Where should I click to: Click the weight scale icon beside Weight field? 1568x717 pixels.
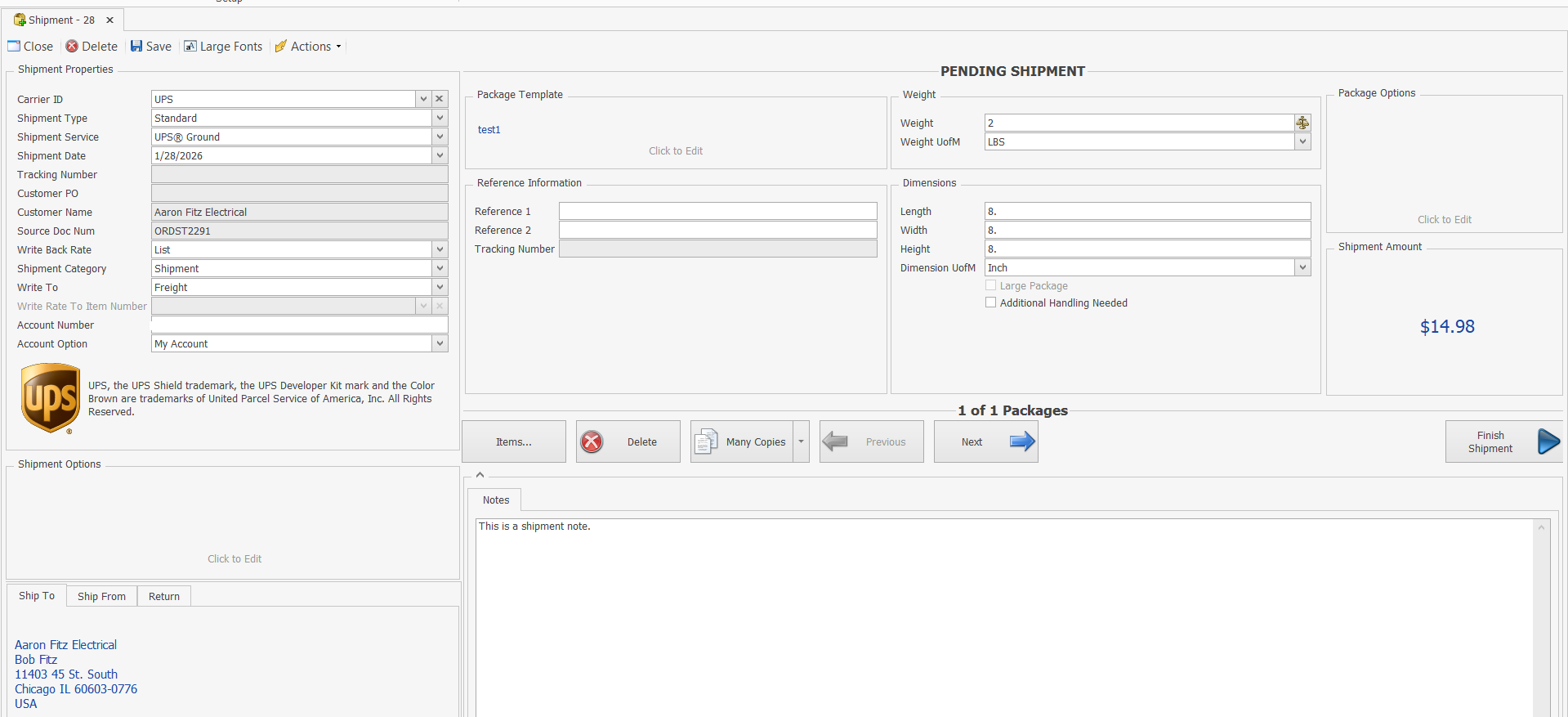[1302, 123]
